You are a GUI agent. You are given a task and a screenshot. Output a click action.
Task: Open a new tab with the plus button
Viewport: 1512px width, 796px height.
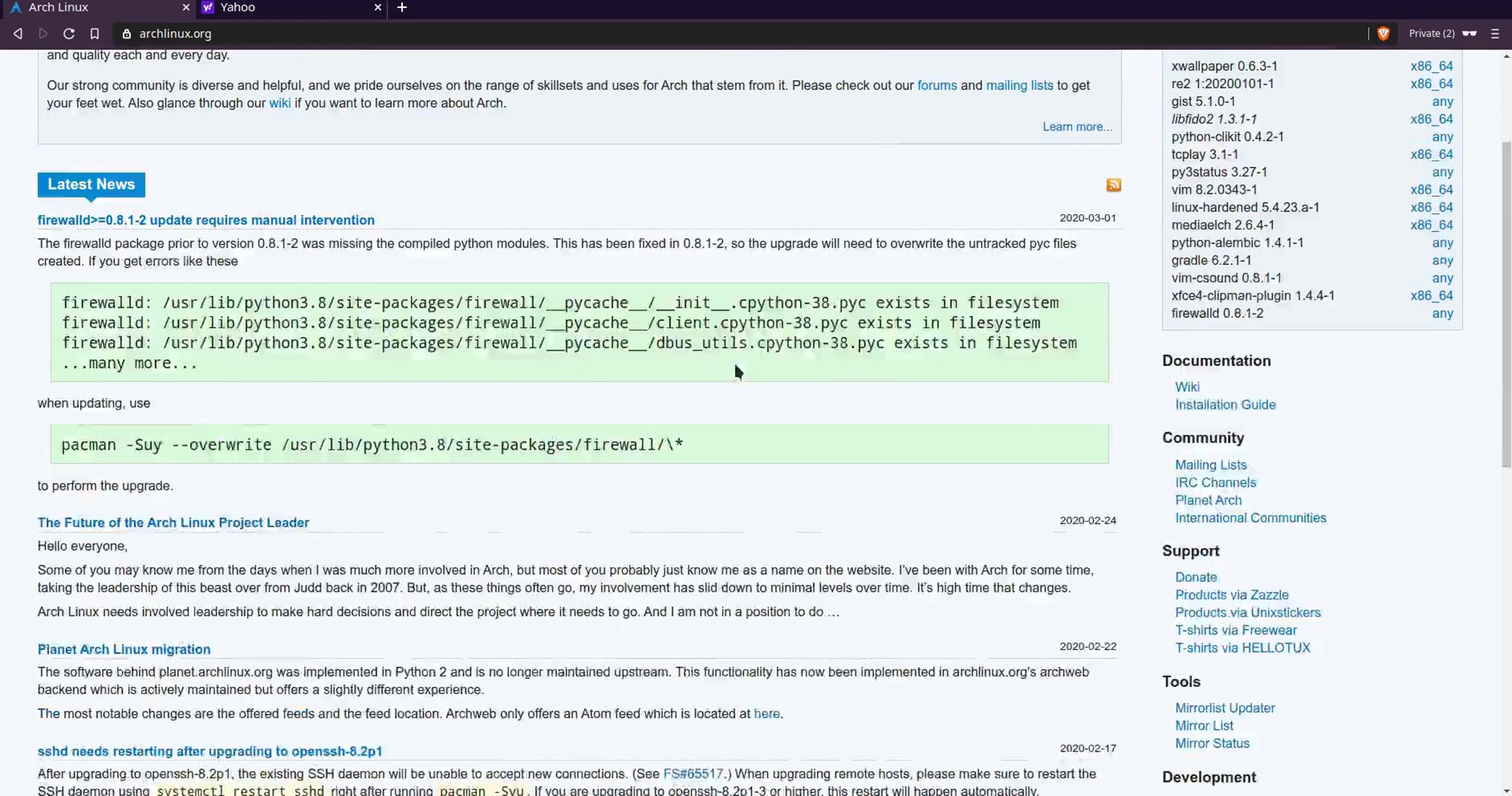(402, 8)
